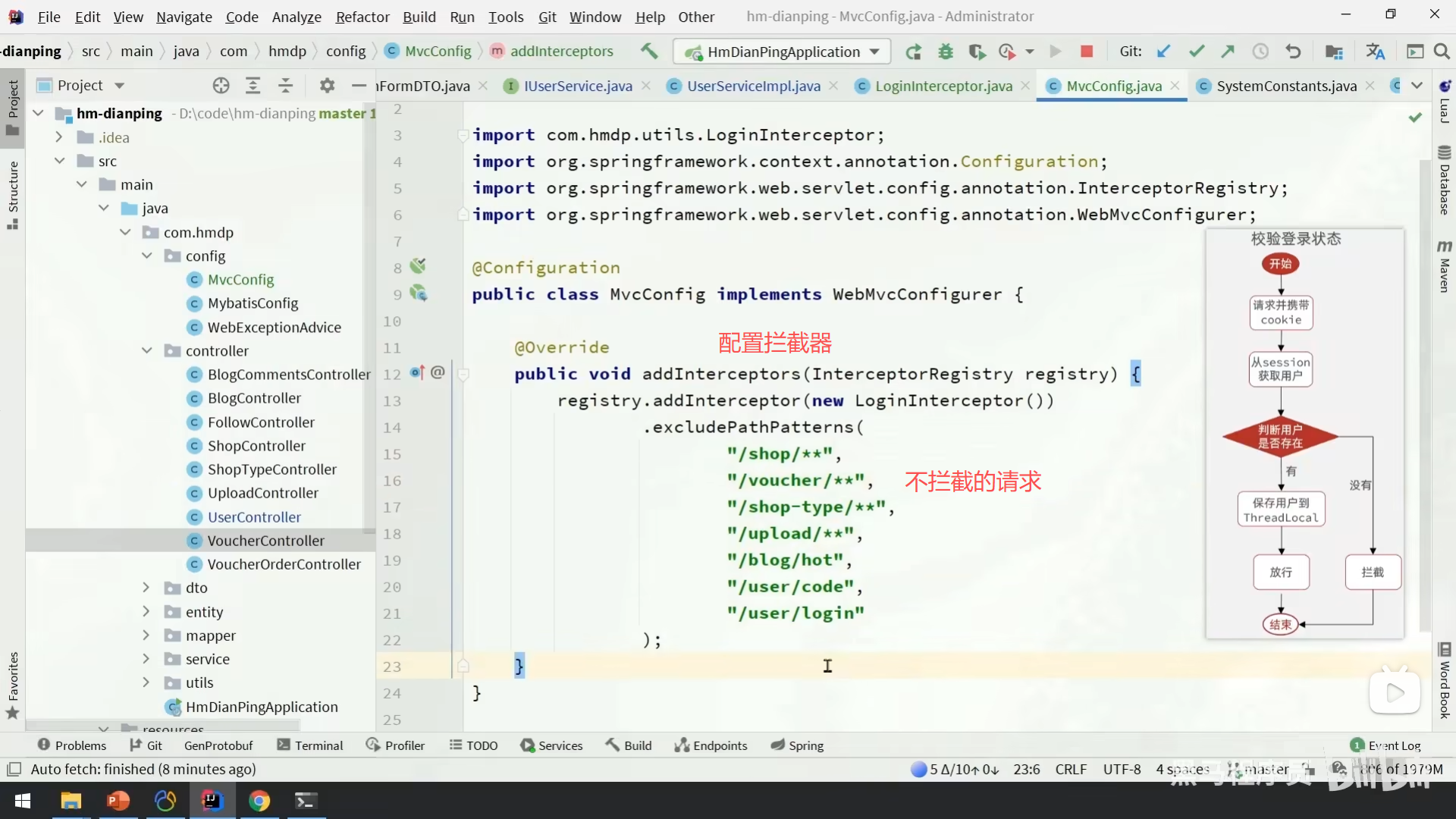Click the red Stop button icon
Image resolution: width=1456 pixels, height=819 pixels.
click(x=1087, y=52)
